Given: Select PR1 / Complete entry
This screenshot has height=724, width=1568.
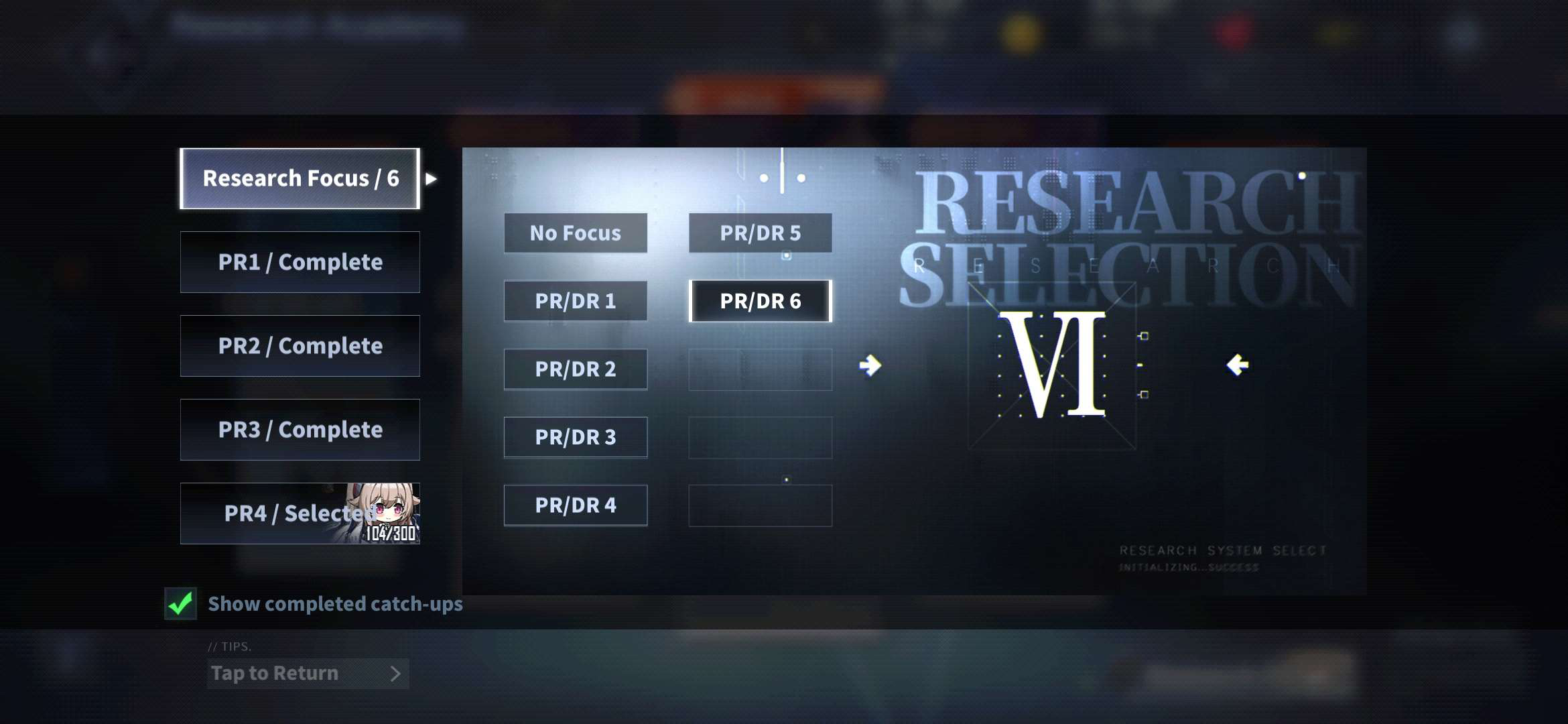Looking at the screenshot, I should click(299, 261).
